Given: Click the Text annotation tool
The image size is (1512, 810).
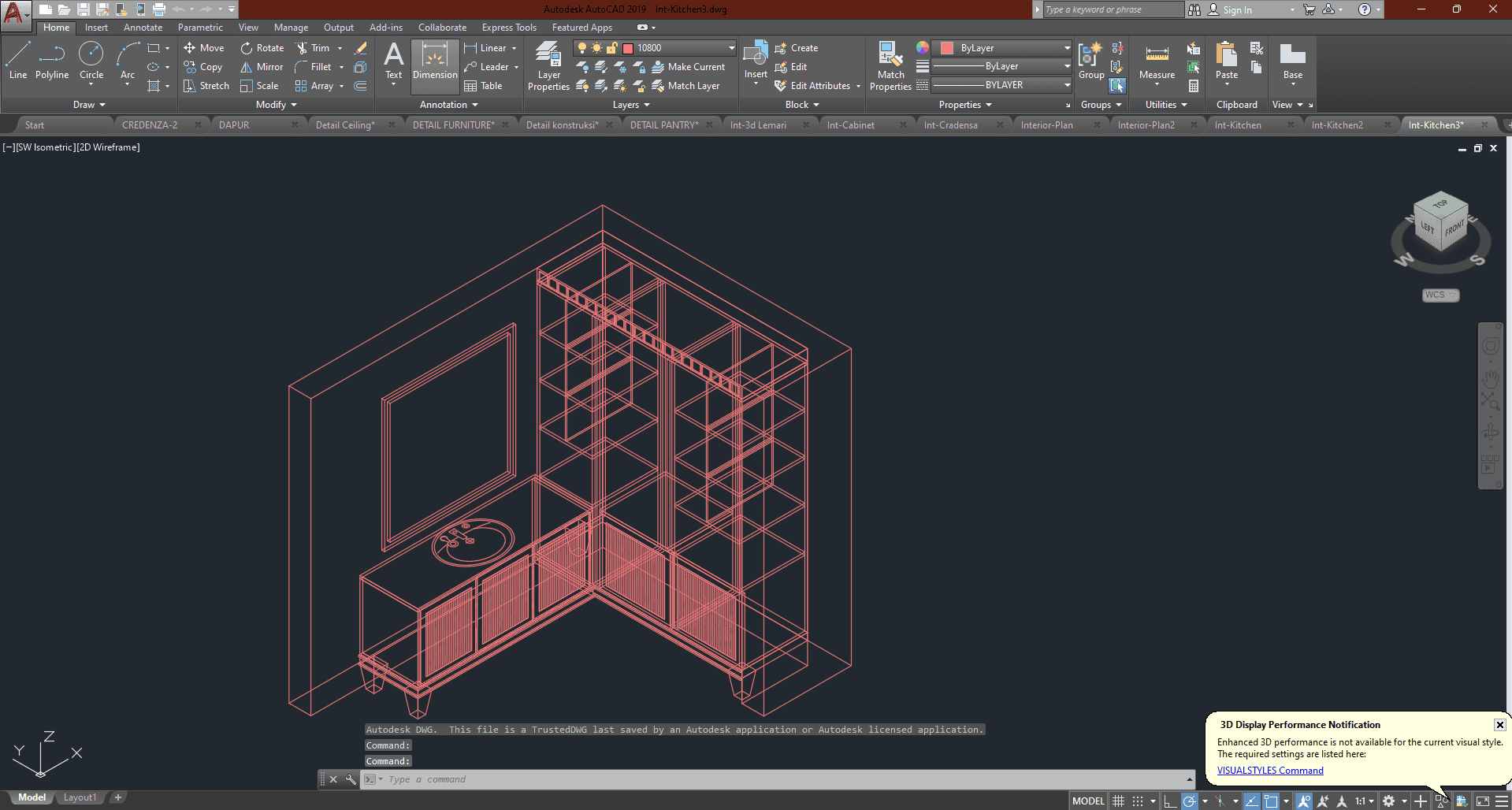Looking at the screenshot, I should (x=393, y=61).
